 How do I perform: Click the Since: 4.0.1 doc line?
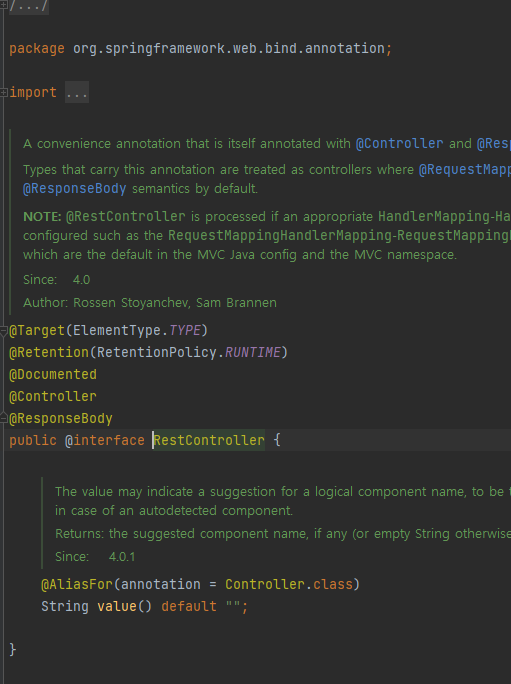coord(95,557)
